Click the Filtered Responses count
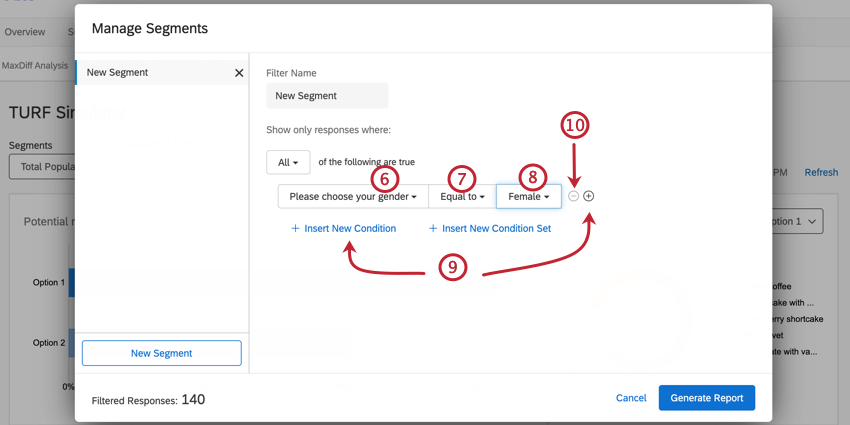Image resolution: width=850 pixels, height=425 pixels. click(x=193, y=399)
